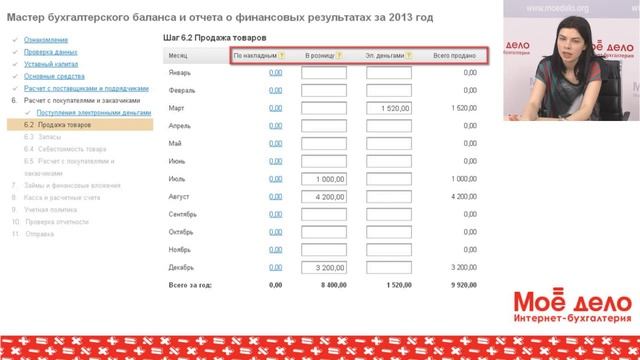This screenshot has width=640, height=360.
Task: Select 6.4 Себестоимость товара step
Action: [65, 149]
